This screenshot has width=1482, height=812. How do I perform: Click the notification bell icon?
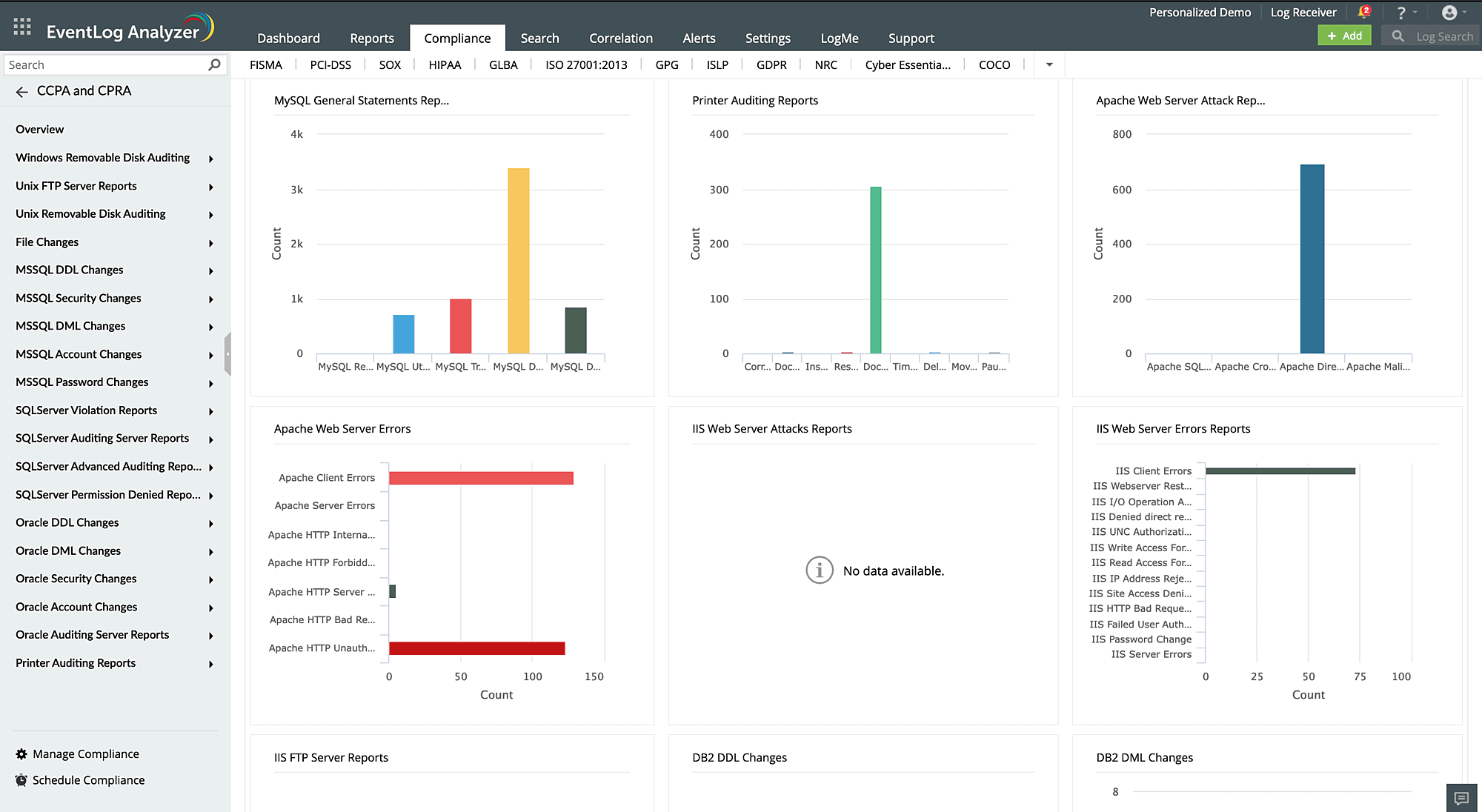coord(1363,12)
